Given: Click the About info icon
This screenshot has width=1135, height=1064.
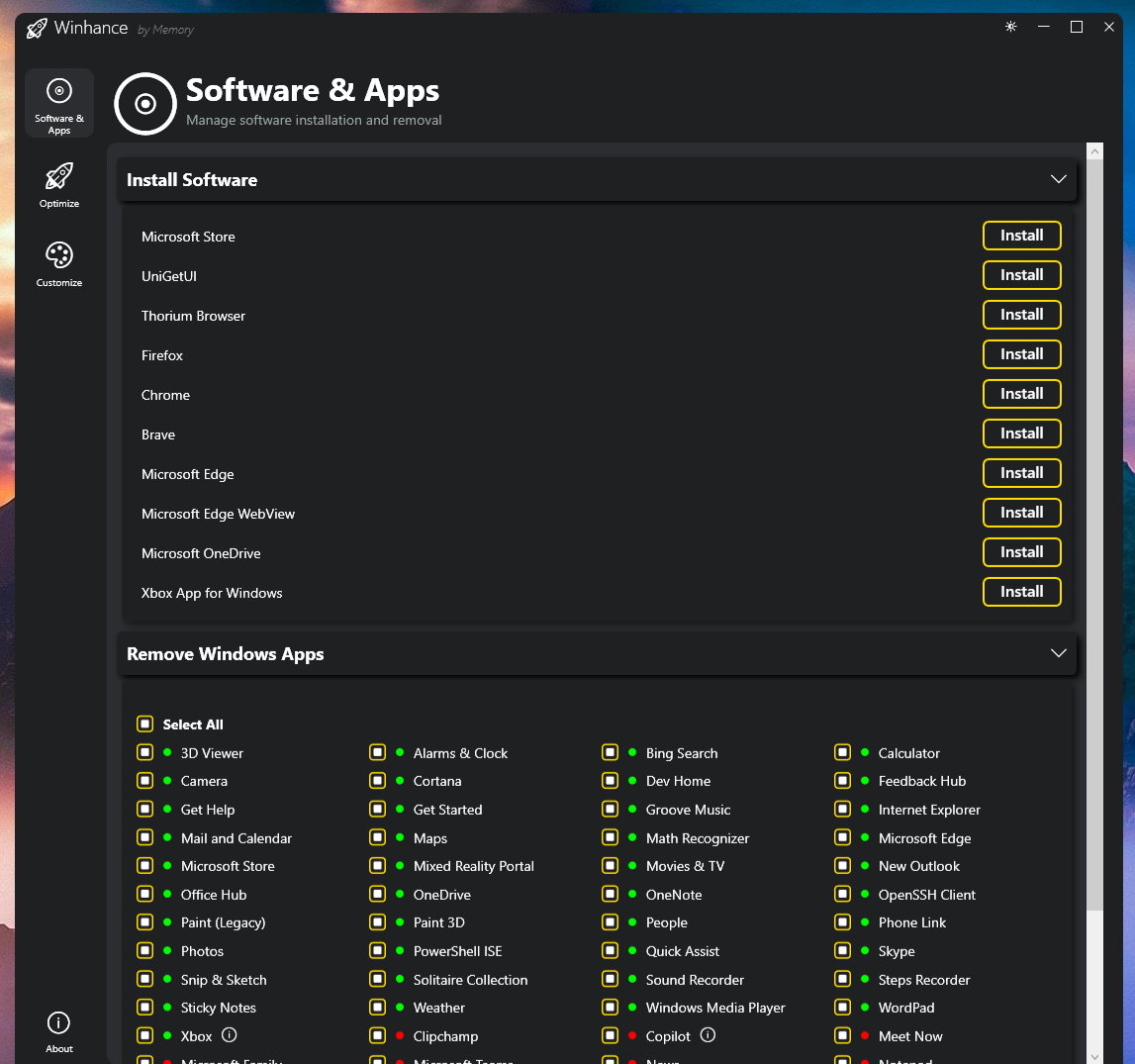Looking at the screenshot, I should click(x=59, y=1023).
